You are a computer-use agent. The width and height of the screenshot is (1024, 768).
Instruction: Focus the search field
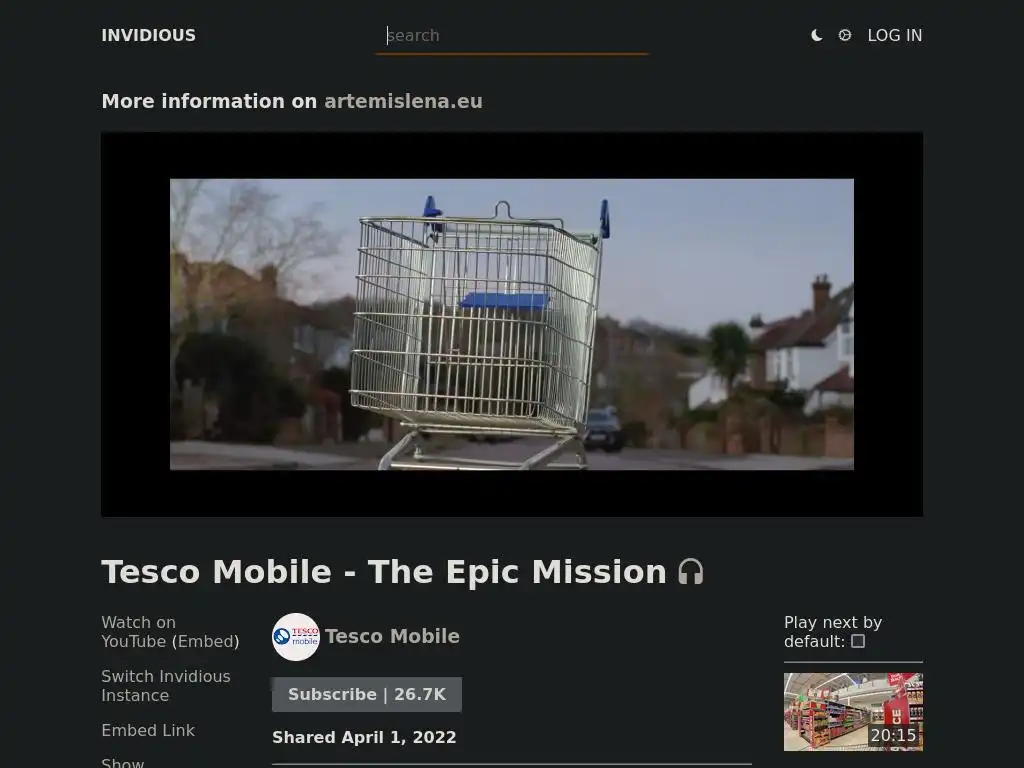512,35
